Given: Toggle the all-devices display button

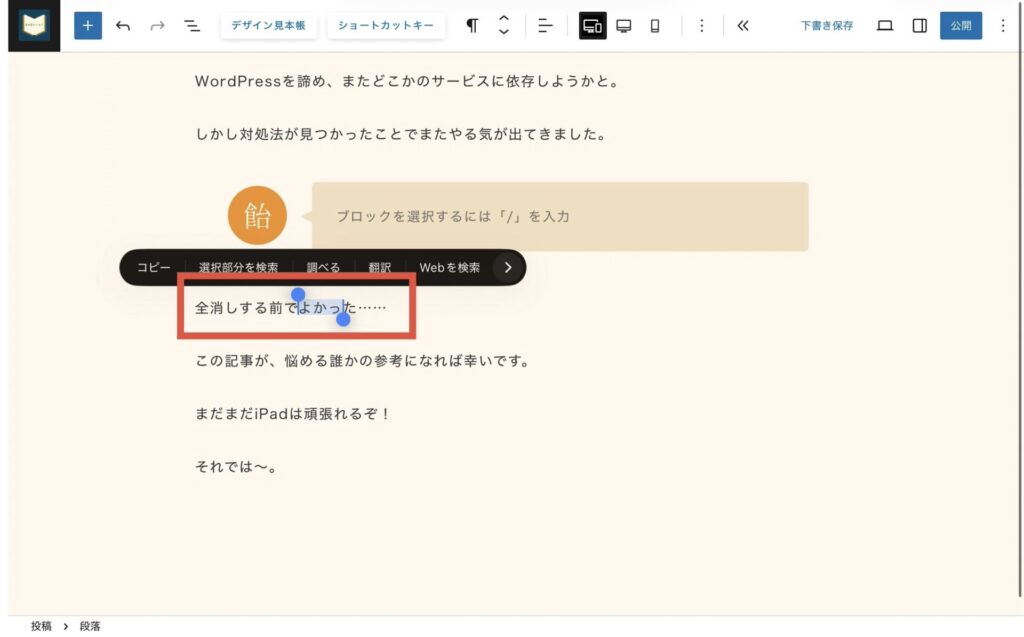Looking at the screenshot, I should coord(592,26).
